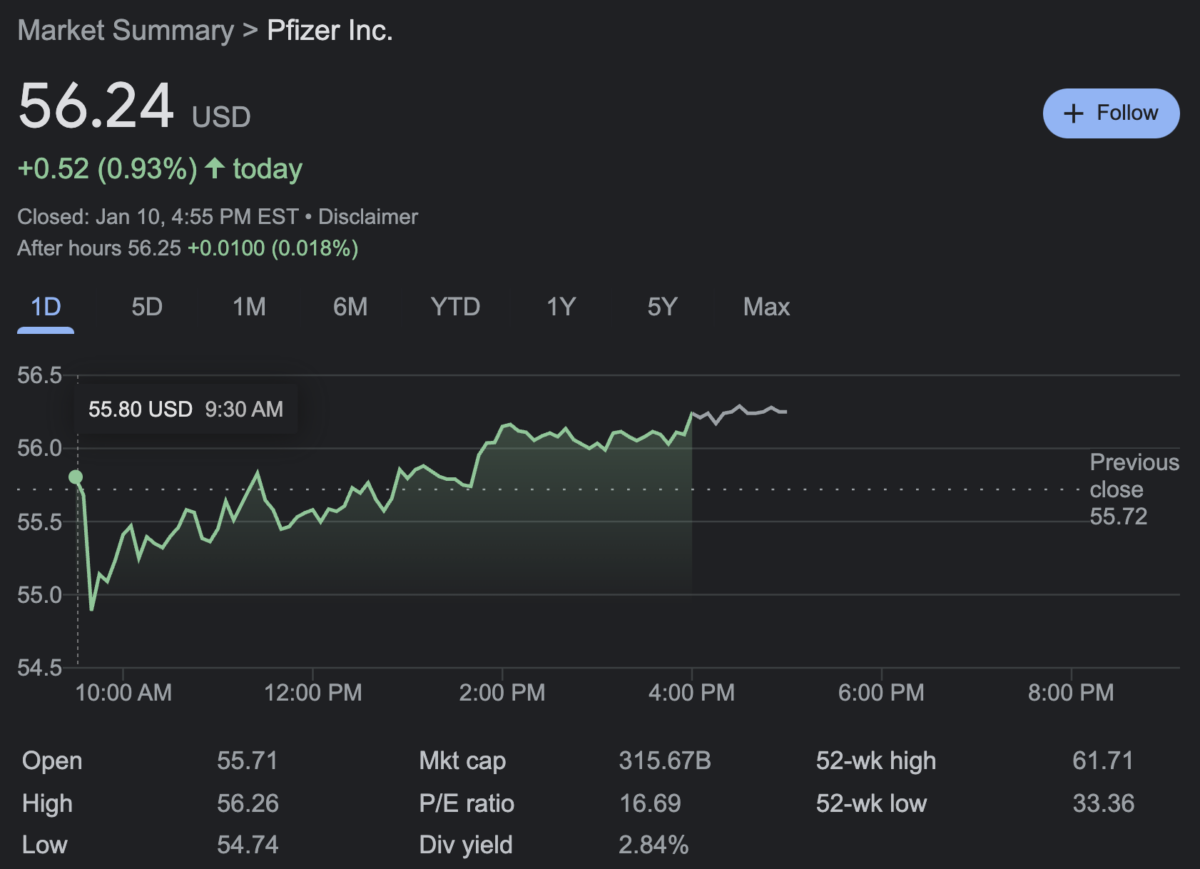Click the 10:00 AM axis label
Image resolution: width=1200 pixels, height=869 pixels.
[122, 692]
